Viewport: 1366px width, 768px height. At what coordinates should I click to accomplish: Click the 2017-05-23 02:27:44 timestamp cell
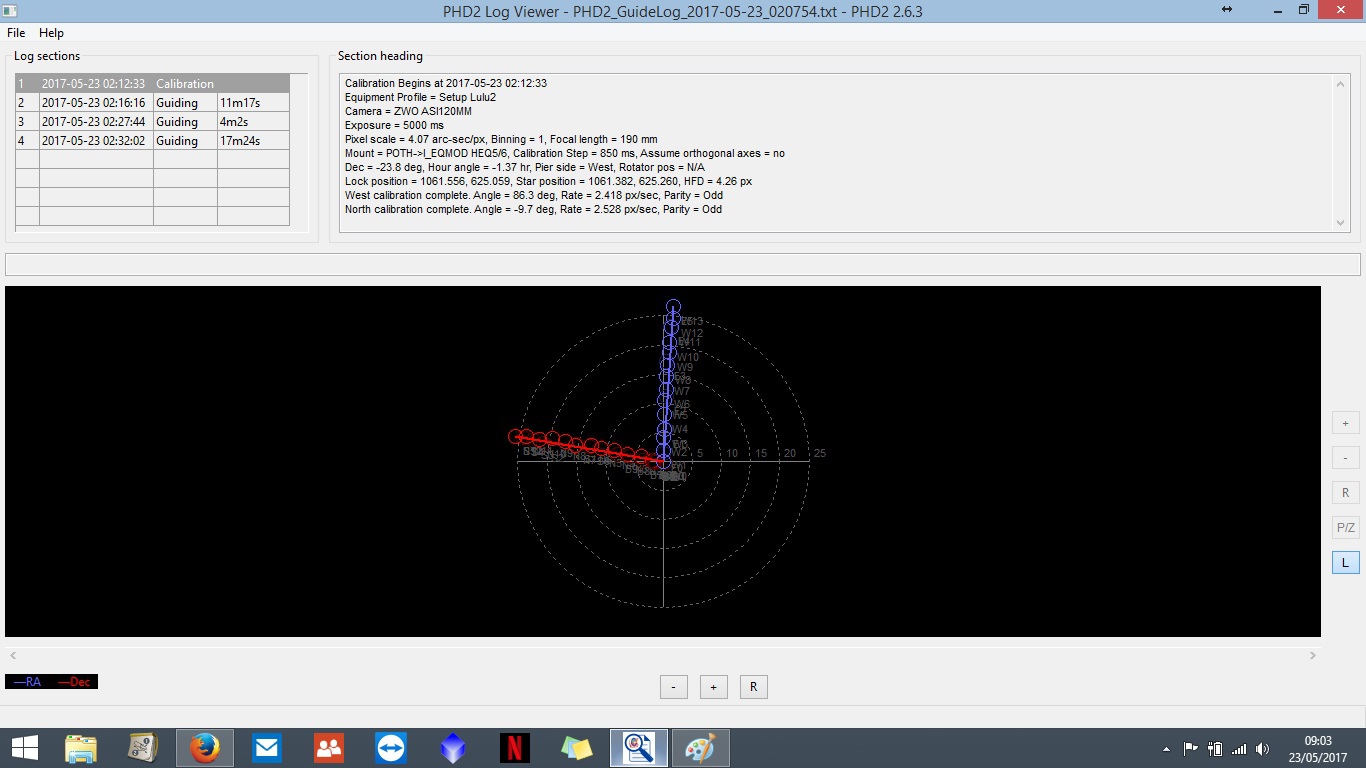[x=94, y=122]
